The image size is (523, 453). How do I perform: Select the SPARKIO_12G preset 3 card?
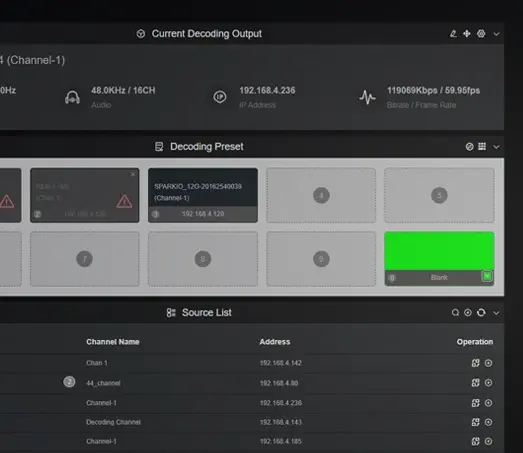[203, 195]
